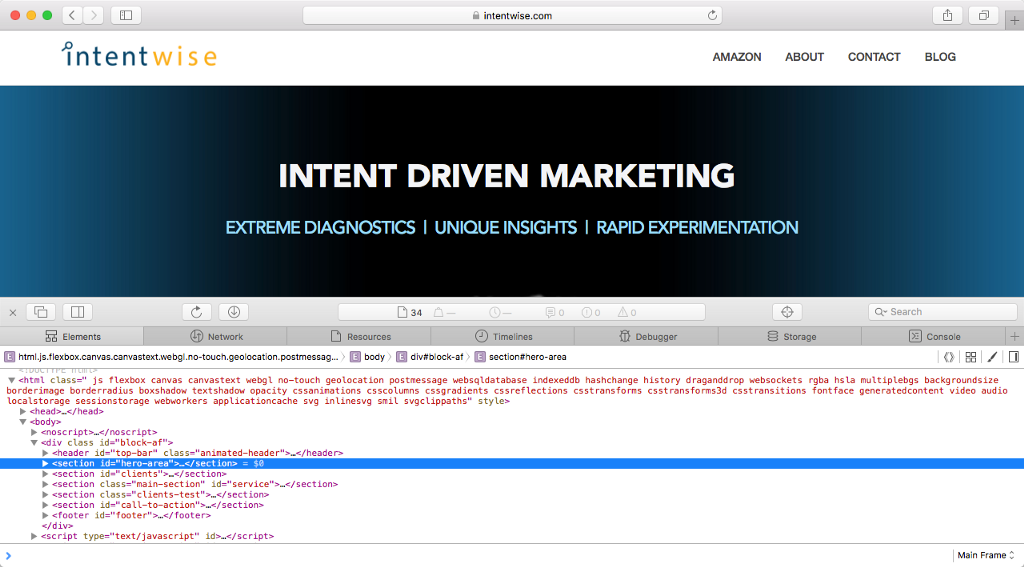The width and height of the screenshot is (1024, 567).
Task: Switch to the Debugger tab
Action: [x=647, y=336]
